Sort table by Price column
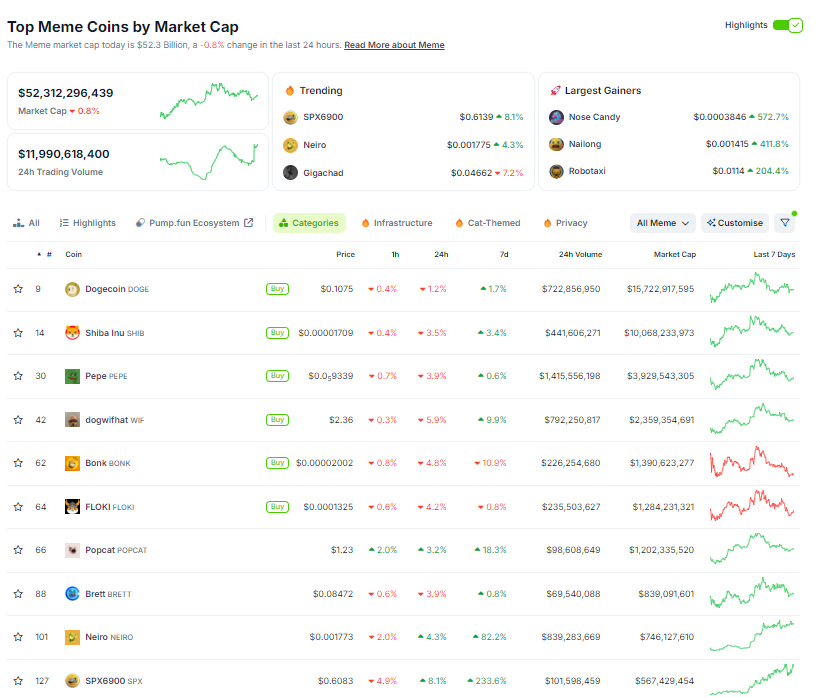 click(x=346, y=254)
